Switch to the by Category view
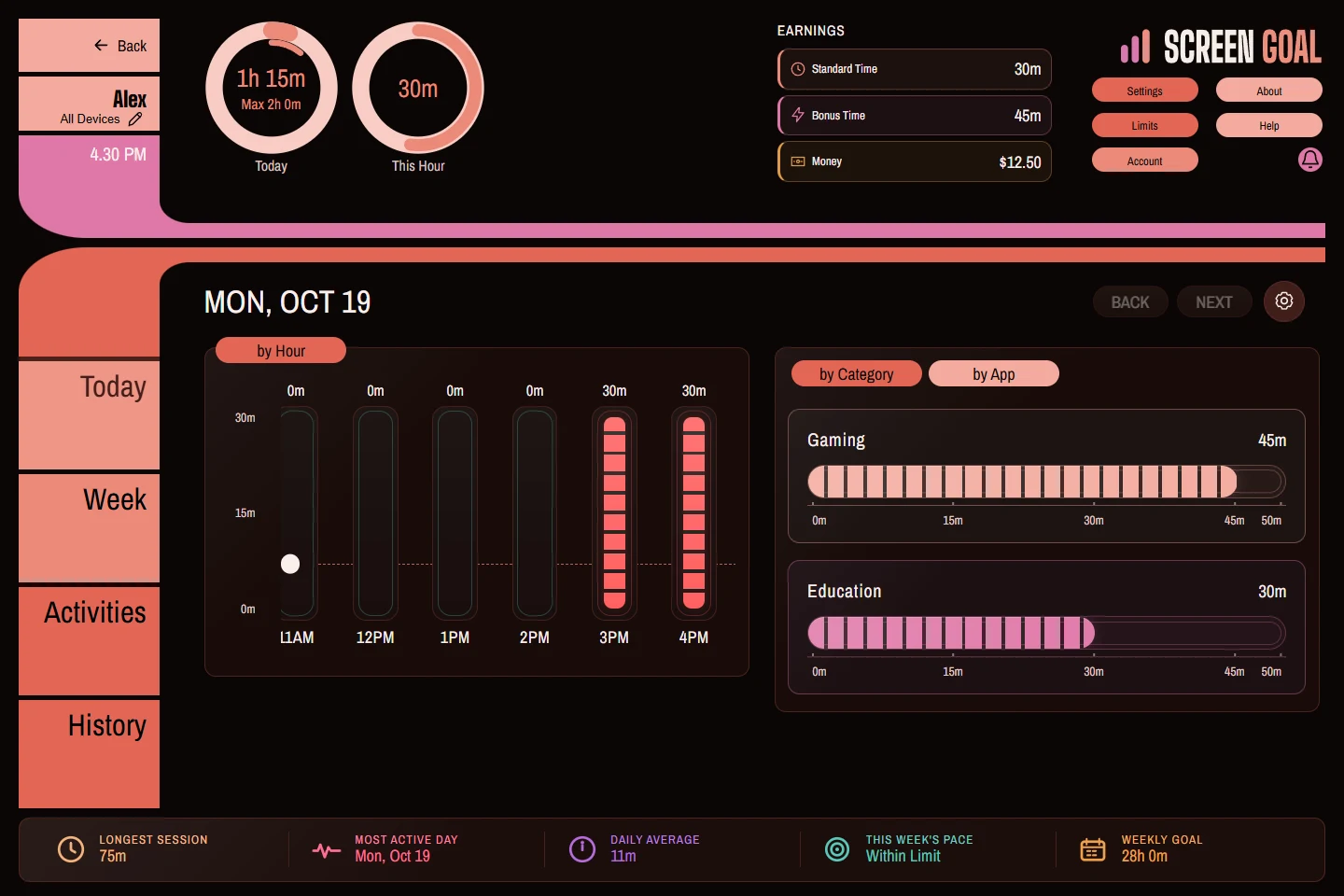This screenshot has height=896, width=1344. (857, 373)
